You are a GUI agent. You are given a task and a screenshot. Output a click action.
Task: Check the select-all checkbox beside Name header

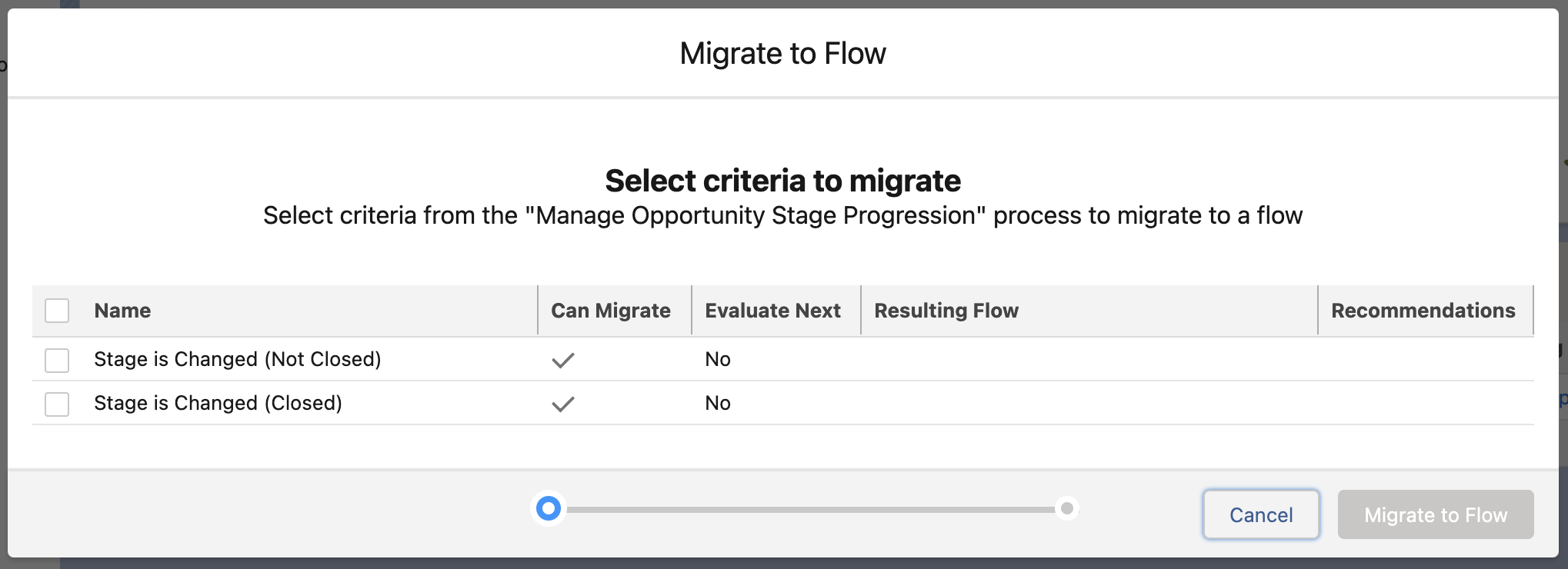(57, 311)
